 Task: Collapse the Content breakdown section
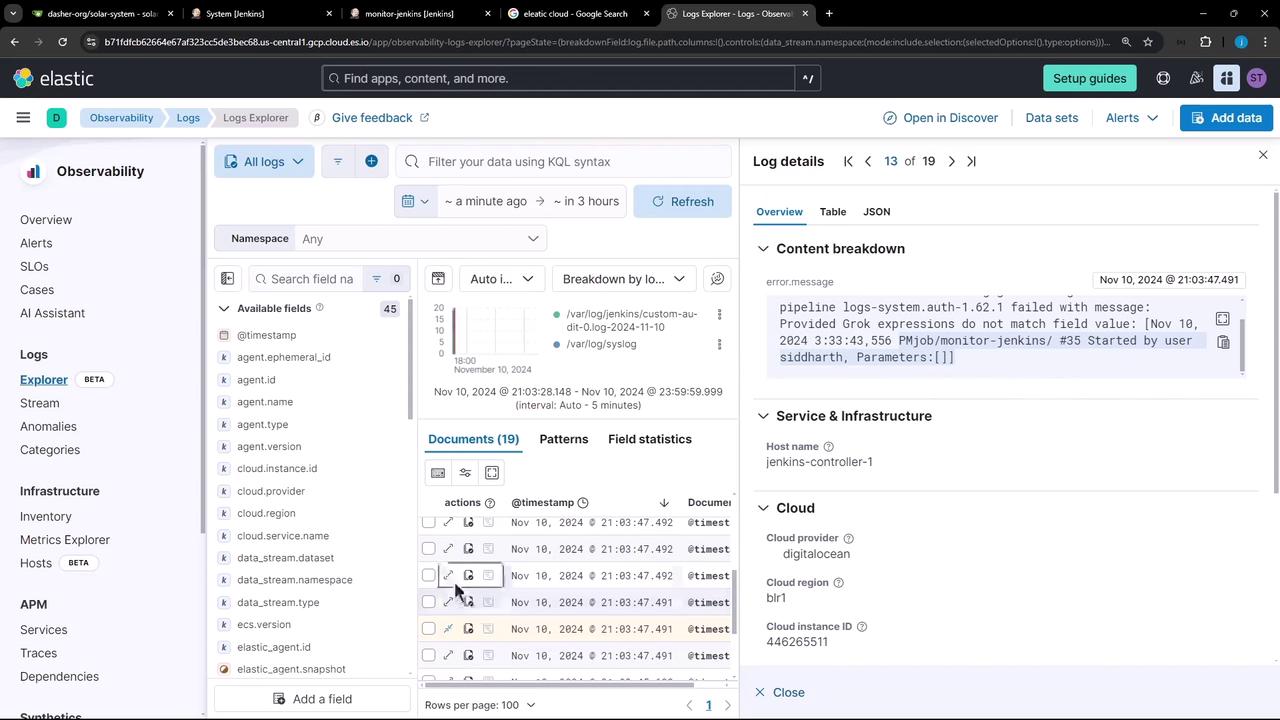point(763,249)
